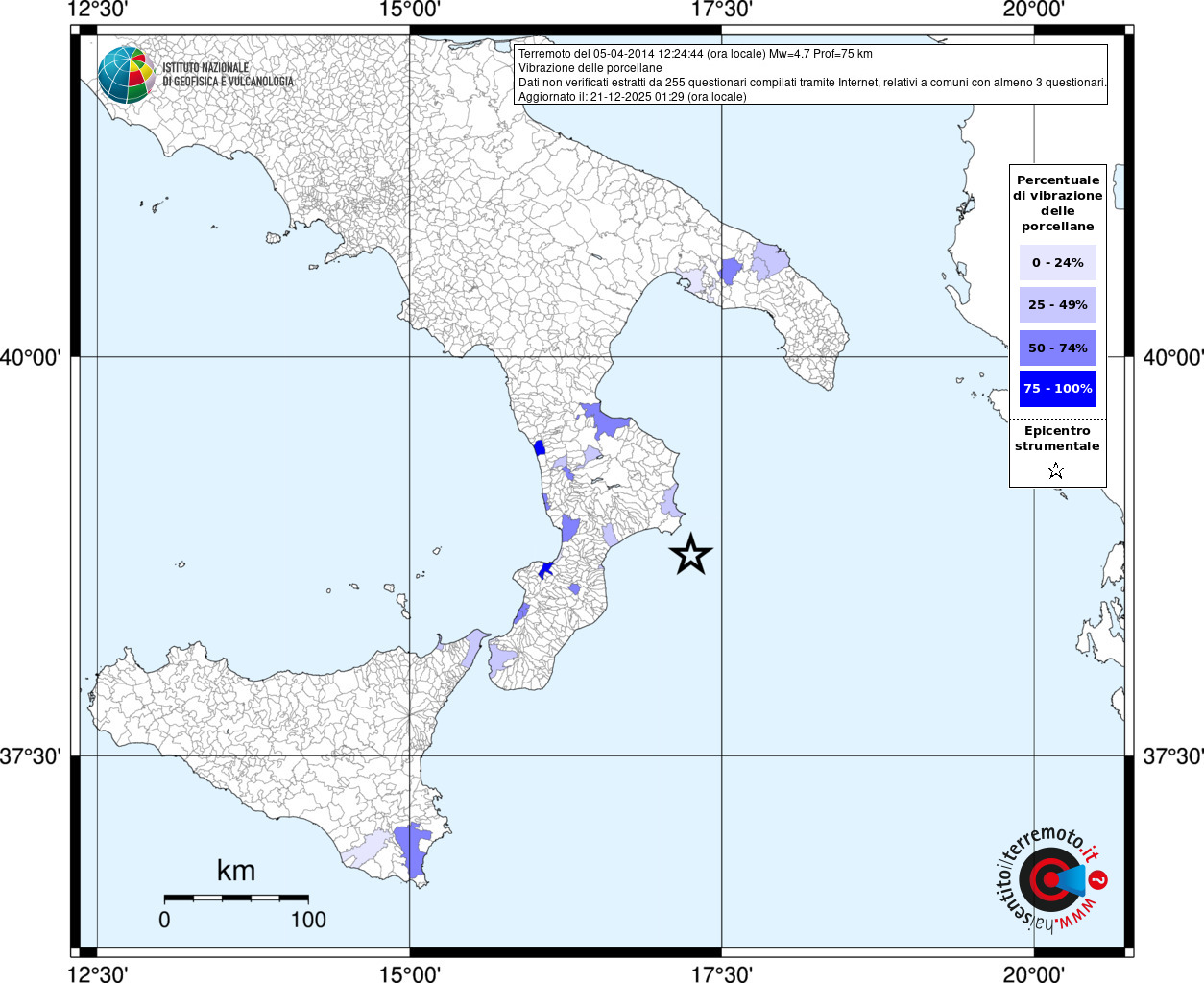1204x983 pixels.
Task: Select the 50 - 74% legend swatch
Action: tap(1057, 348)
